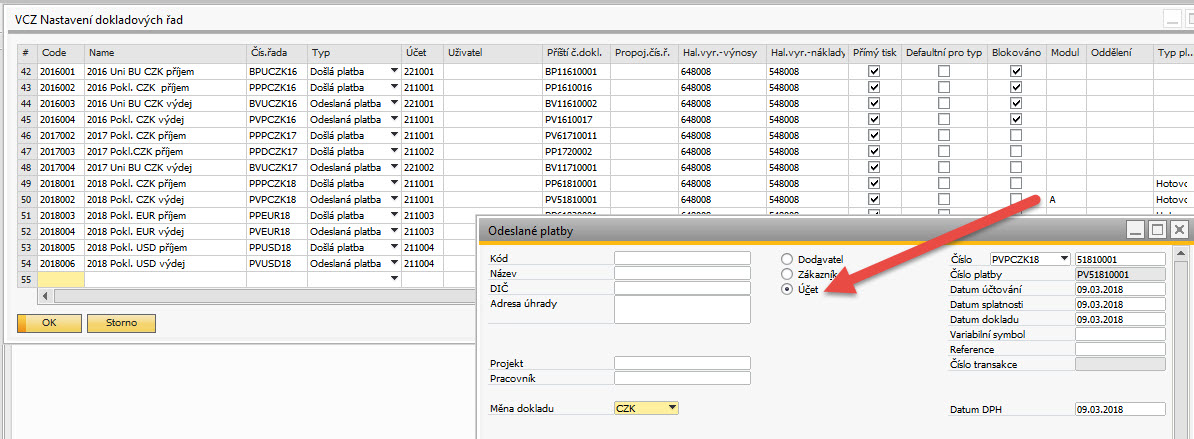Open Typ dropdown for row 2018002
Image resolution: width=1194 pixels, height=439 pixels.
click(x=394, y=199)
